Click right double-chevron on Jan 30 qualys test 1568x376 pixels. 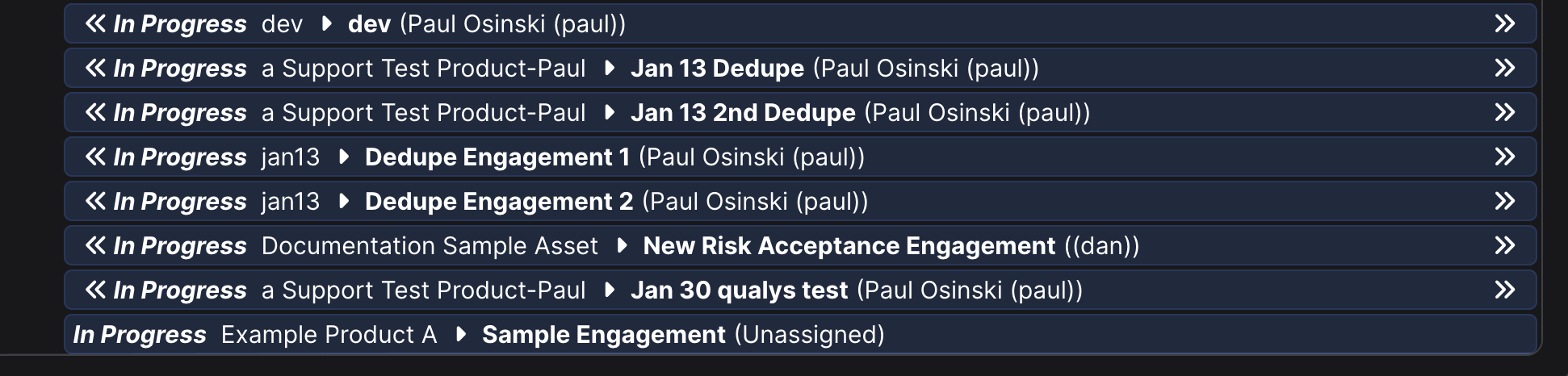[1504, 290]
